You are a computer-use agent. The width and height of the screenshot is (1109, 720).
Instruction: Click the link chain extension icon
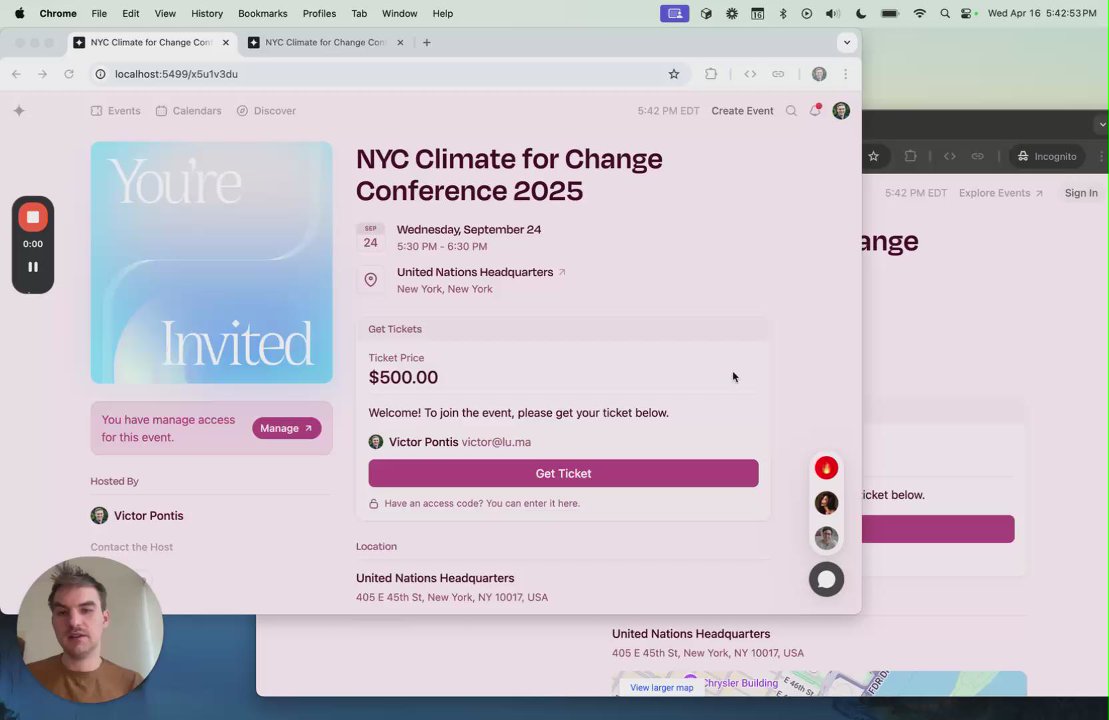tap(778, 74)
